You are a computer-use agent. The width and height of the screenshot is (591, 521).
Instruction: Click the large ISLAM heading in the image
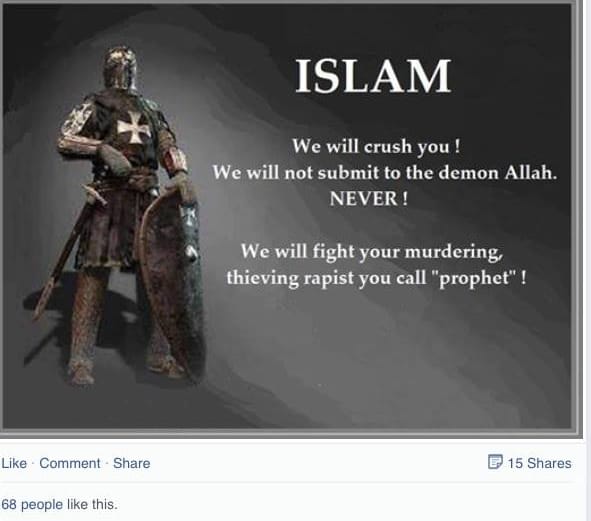tap(373, 76)
